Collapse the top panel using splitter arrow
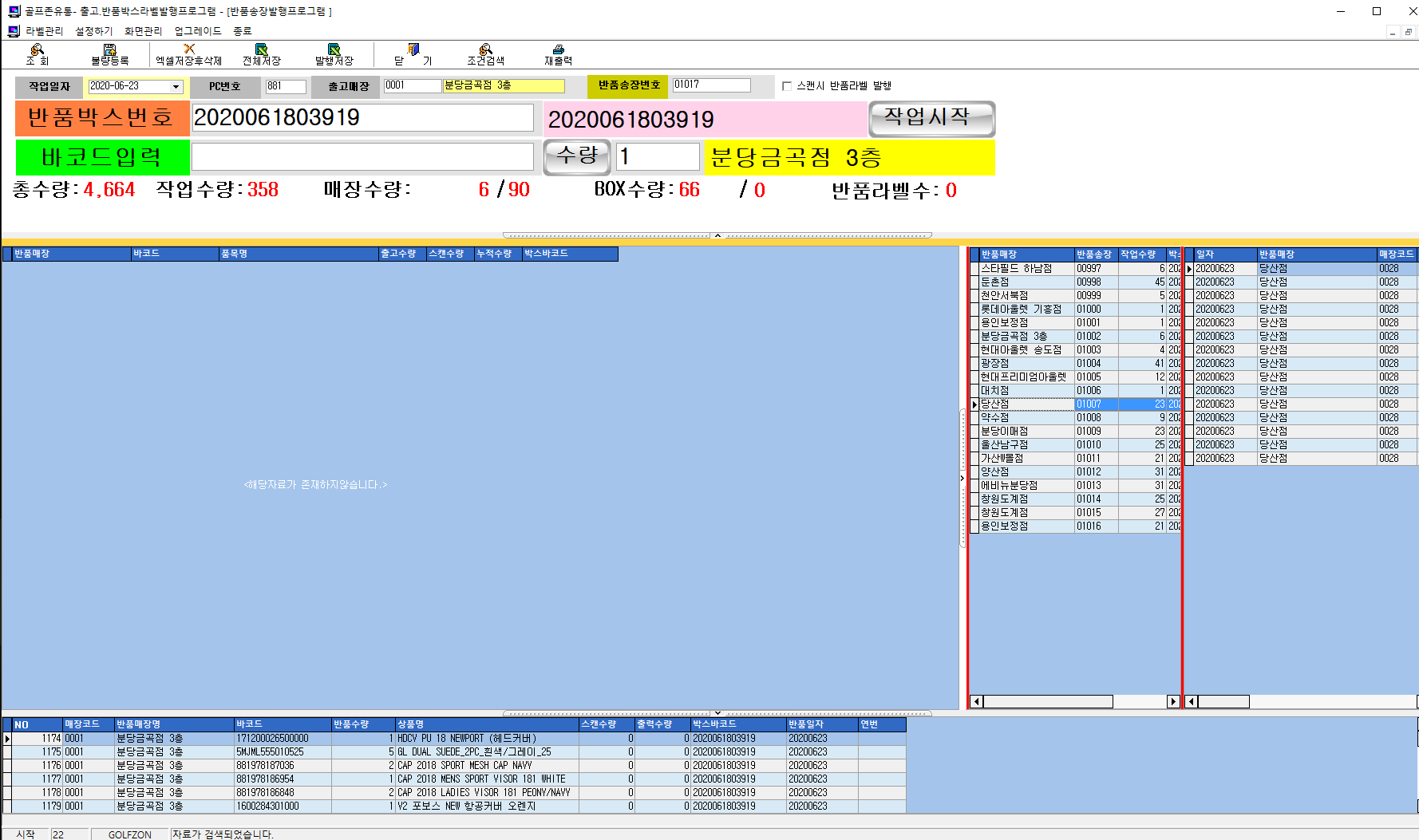The height and width of the screenshot is (840, 1419). (x=717, y=235)
